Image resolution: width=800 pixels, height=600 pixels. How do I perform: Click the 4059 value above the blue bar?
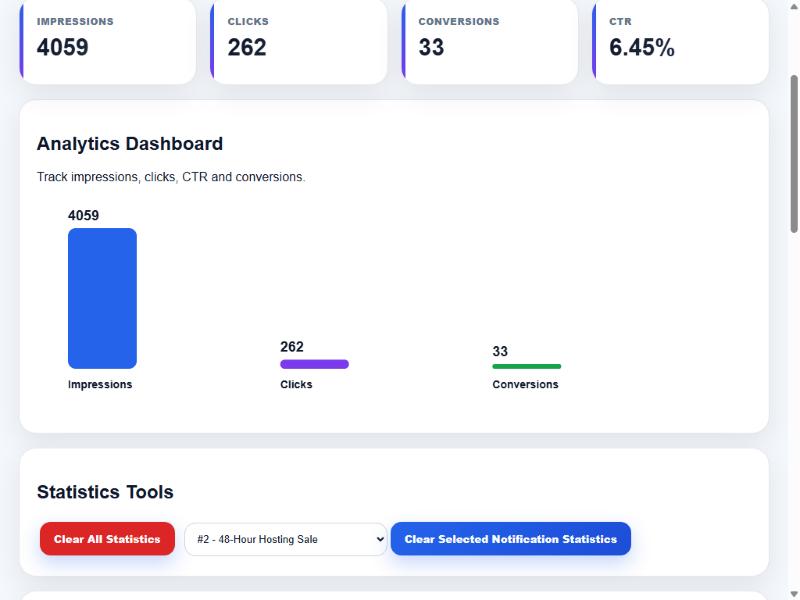tap(84, 215)
